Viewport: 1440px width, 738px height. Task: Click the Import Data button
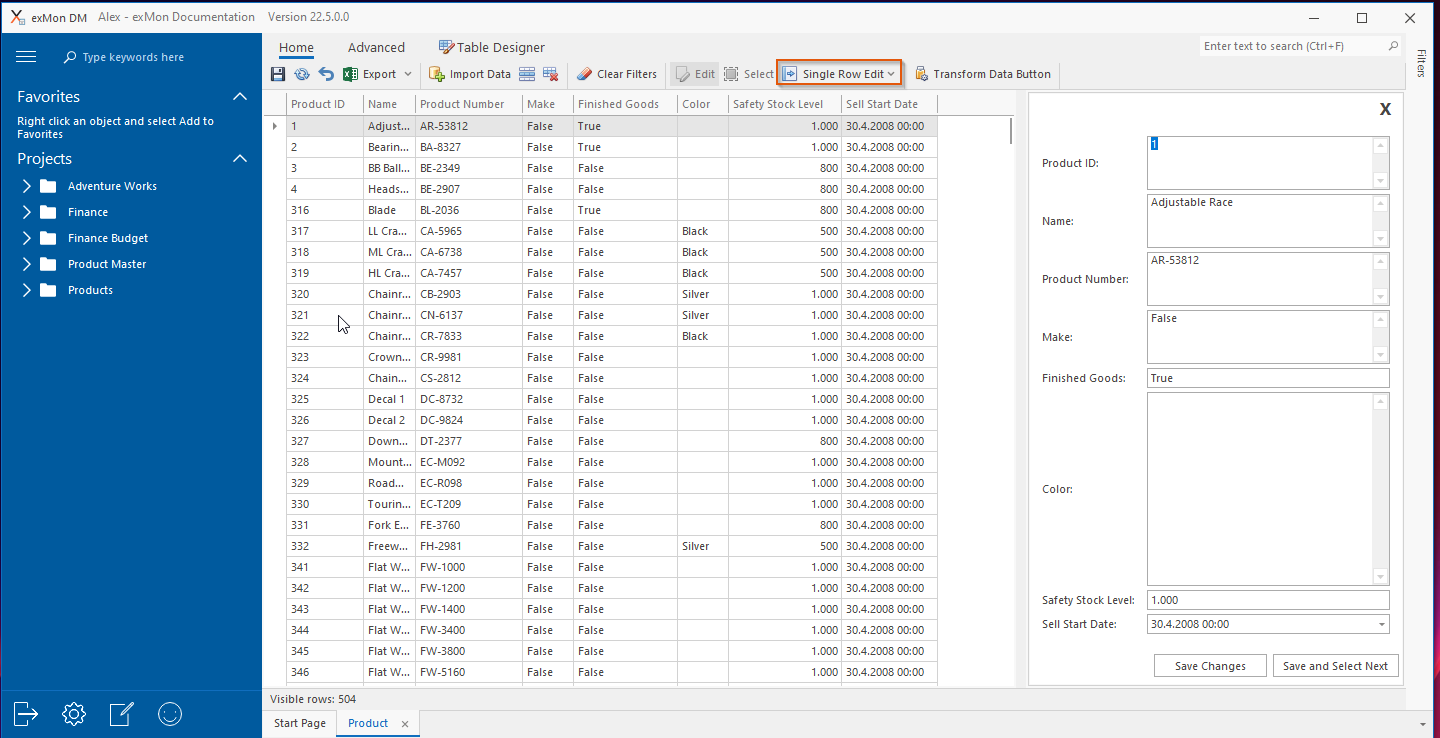[x=470, y=74]
